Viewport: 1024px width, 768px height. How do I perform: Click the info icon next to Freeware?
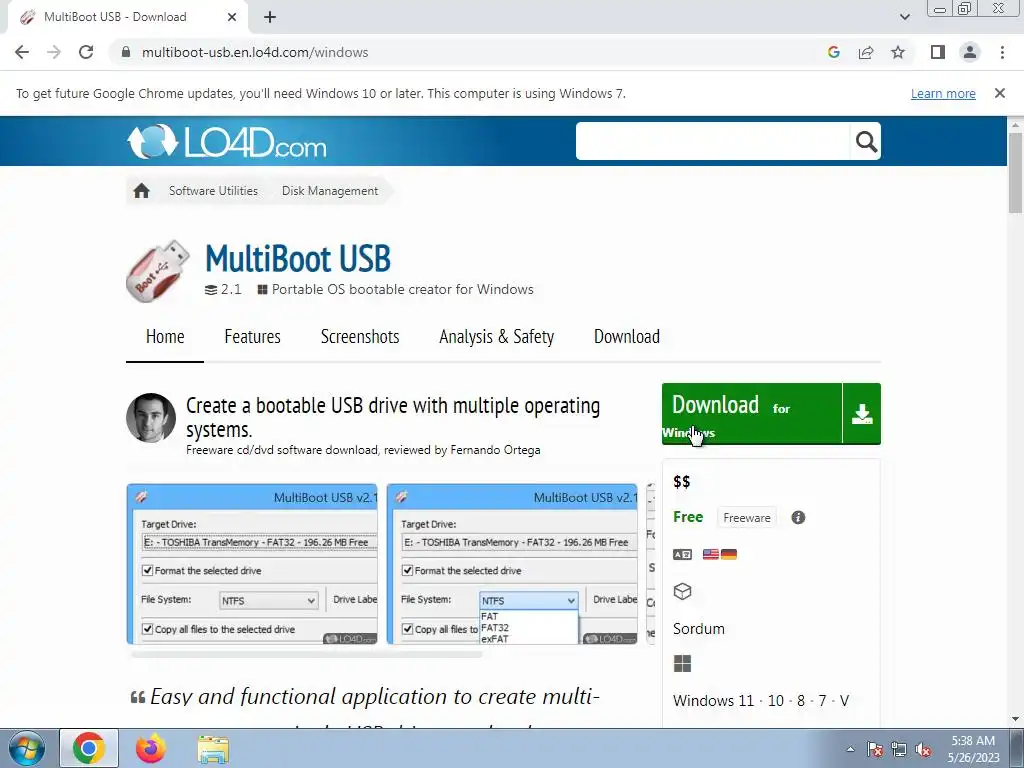[798, 518]
